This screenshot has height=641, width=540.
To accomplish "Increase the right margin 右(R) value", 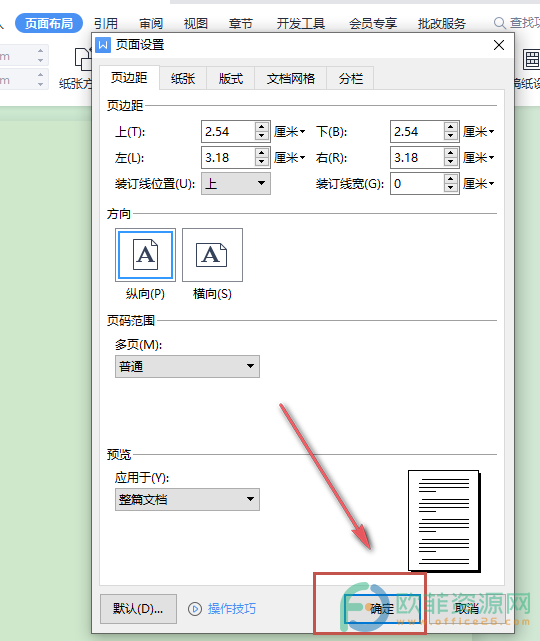I will (x=450, y=153).
